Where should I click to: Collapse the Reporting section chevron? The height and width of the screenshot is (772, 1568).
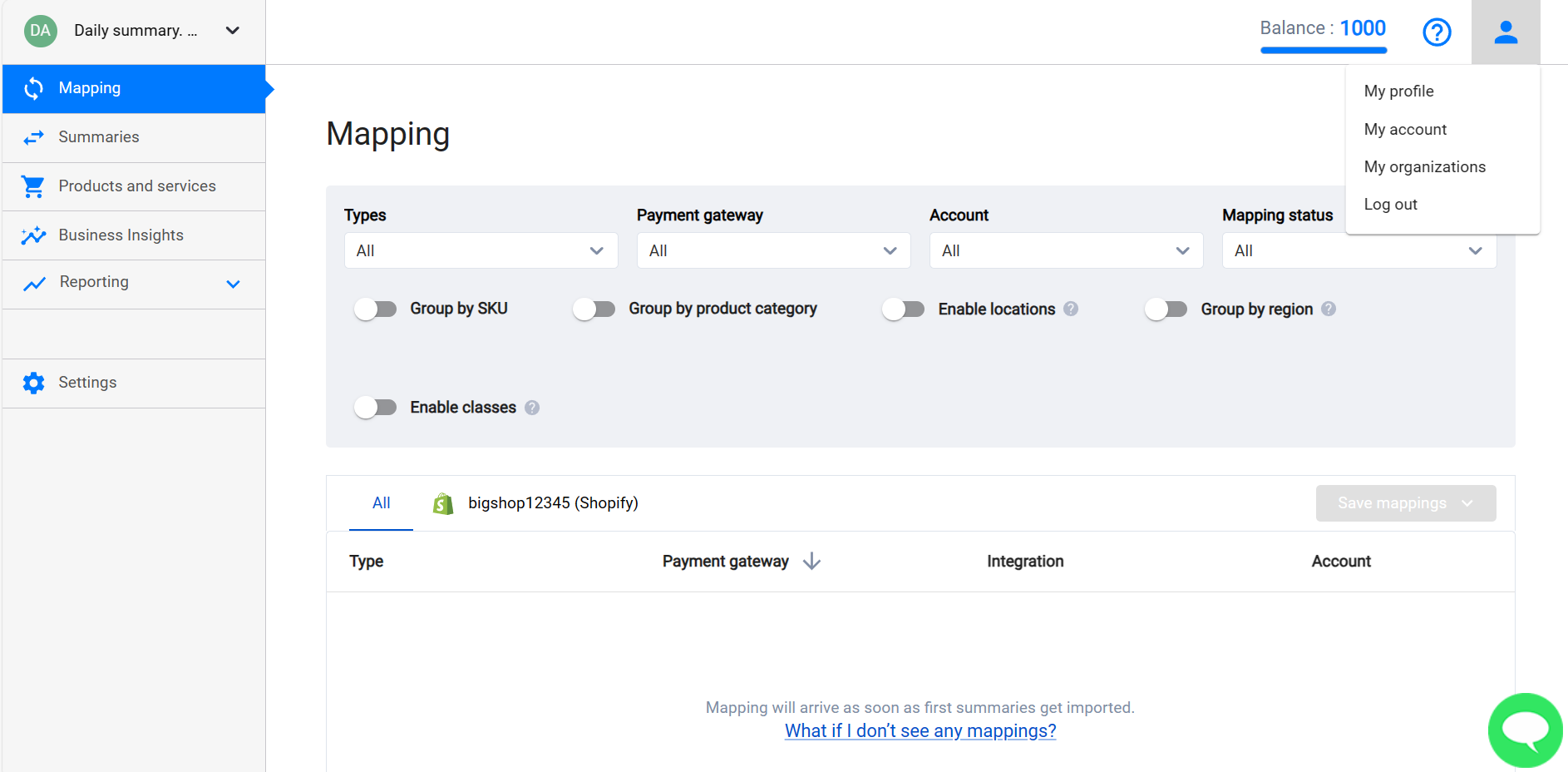tap(233, 283)
